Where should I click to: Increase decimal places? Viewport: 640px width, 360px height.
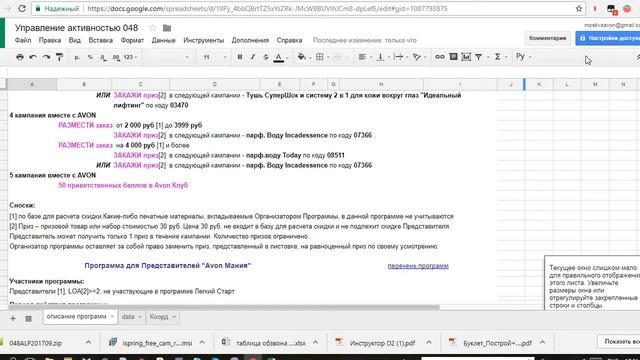tap(116, 58)
